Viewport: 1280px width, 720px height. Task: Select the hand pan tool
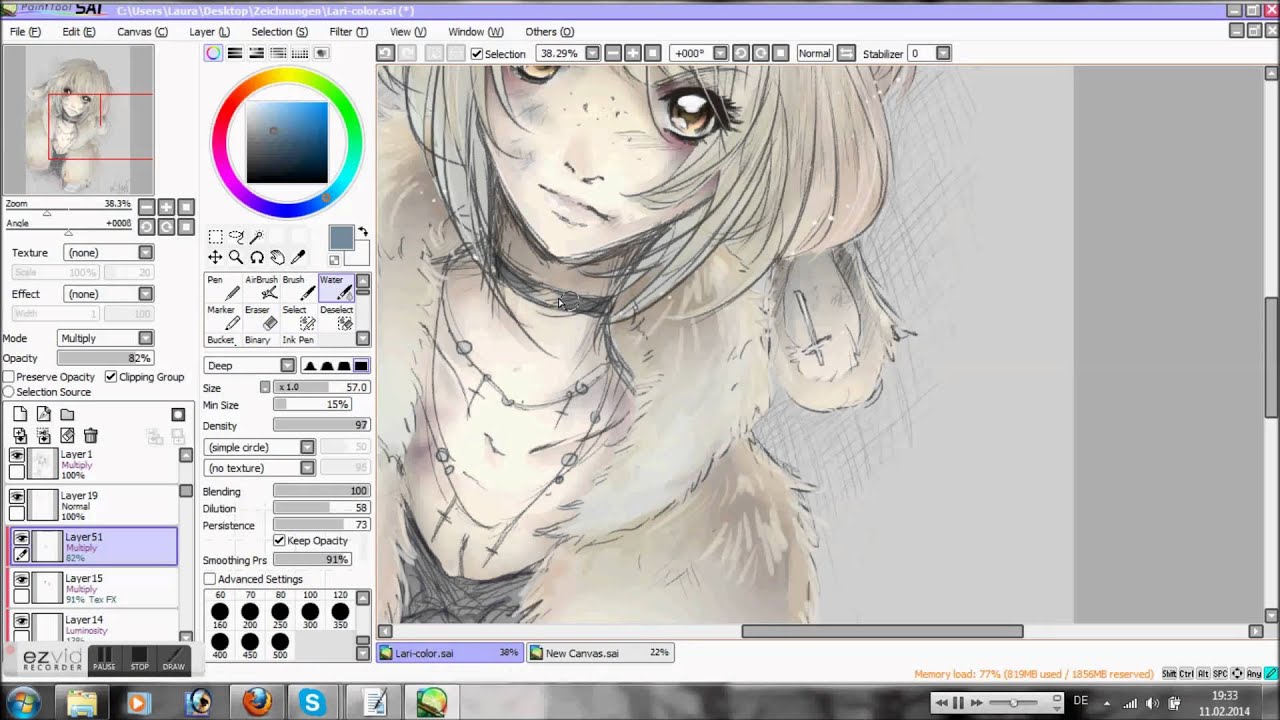[x=277, y=258]
